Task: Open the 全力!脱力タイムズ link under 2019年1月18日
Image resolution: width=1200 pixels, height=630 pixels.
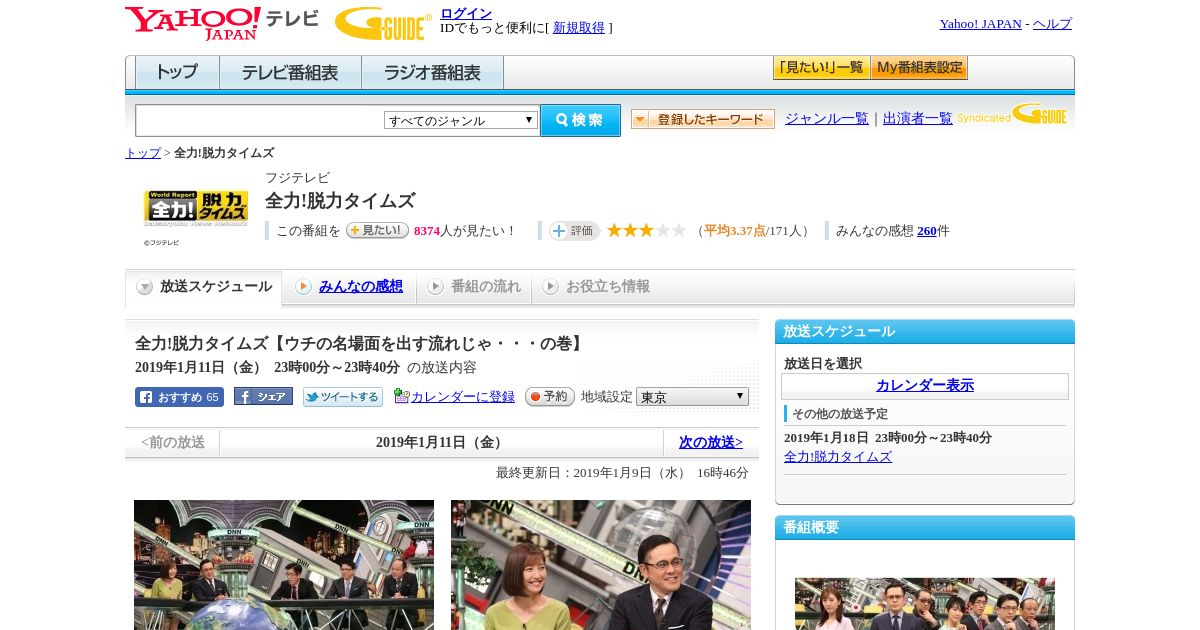Action: (838, 457)
